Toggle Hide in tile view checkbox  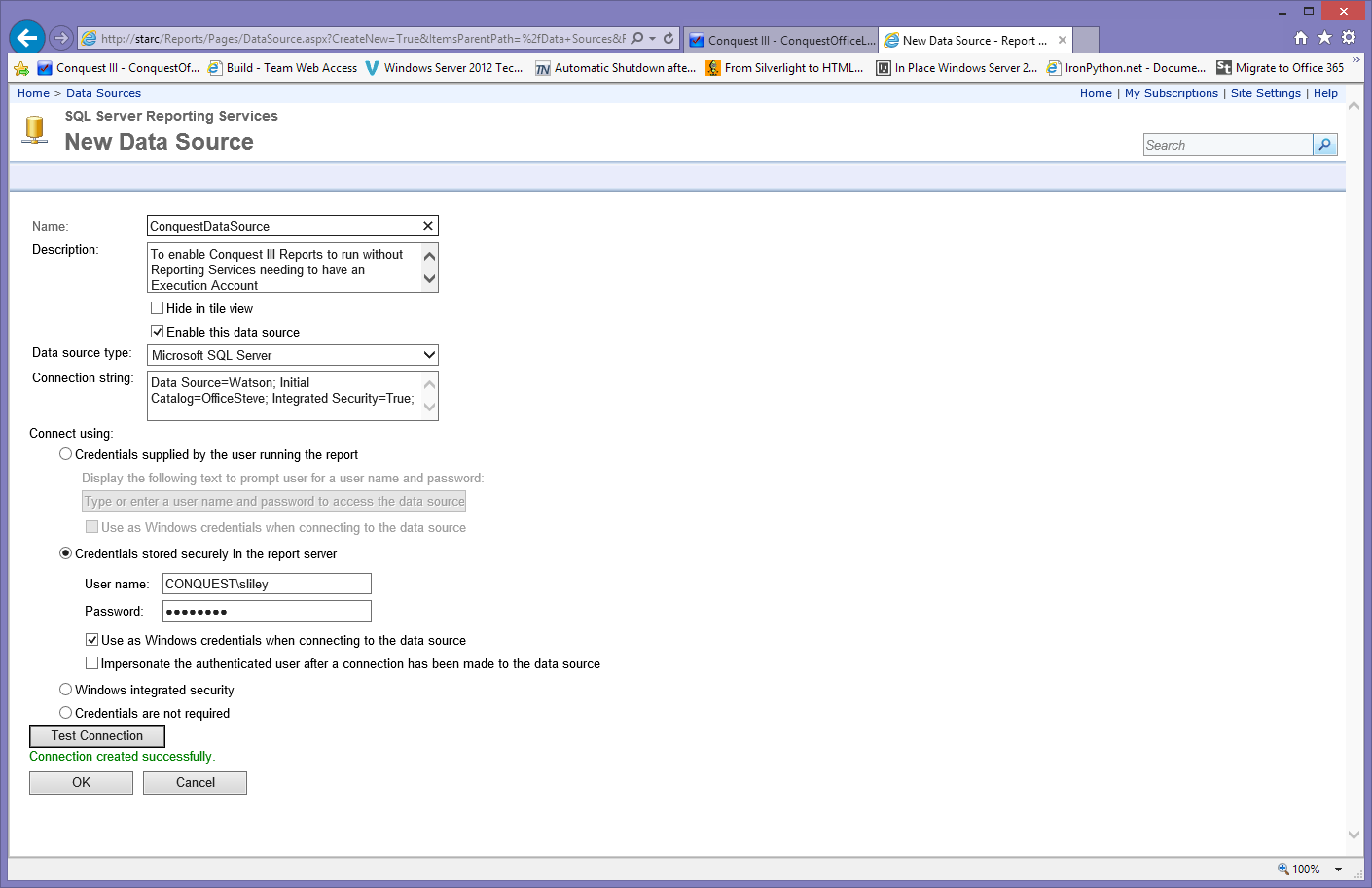pos(158,308)
